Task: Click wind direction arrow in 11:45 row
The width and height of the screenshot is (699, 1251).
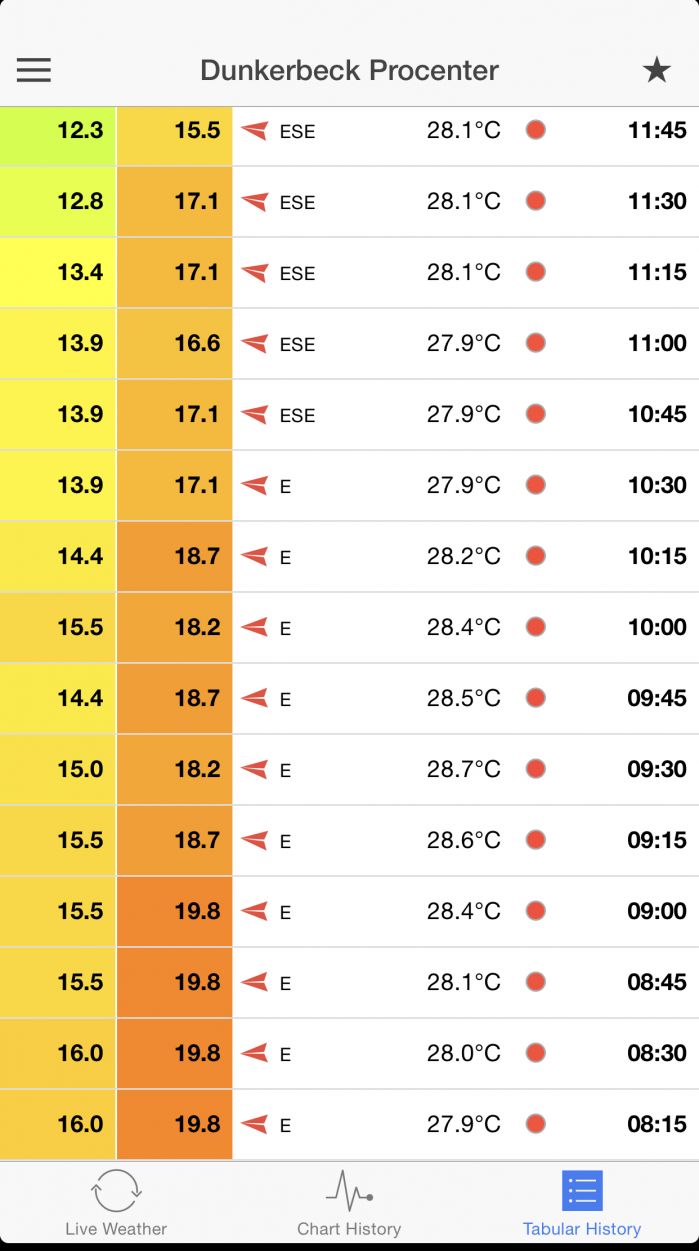Action: pyautogui.click(x=255, y=130)
